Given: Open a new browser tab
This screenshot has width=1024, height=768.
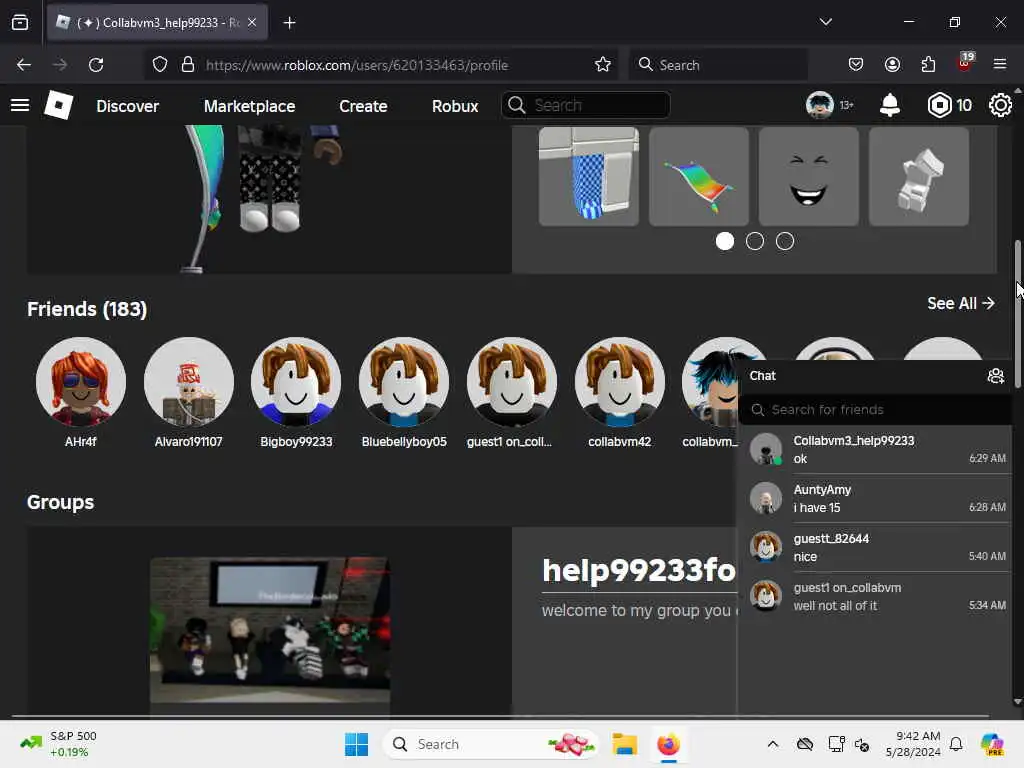Looking at the screenshot, I should pos(289,23).
